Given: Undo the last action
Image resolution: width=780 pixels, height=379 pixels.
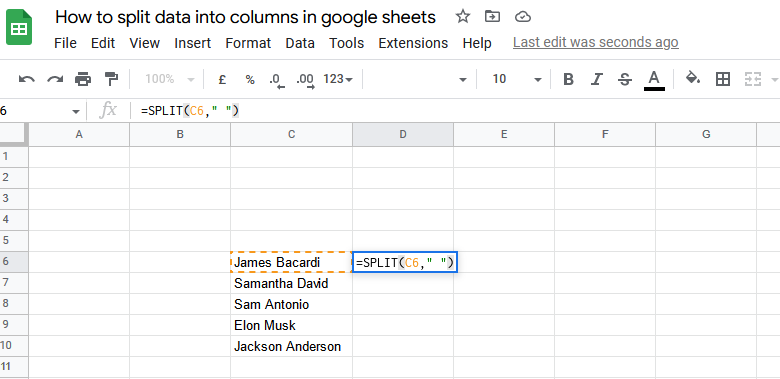Looking at the screenshot, I should (x=27, y=79).
